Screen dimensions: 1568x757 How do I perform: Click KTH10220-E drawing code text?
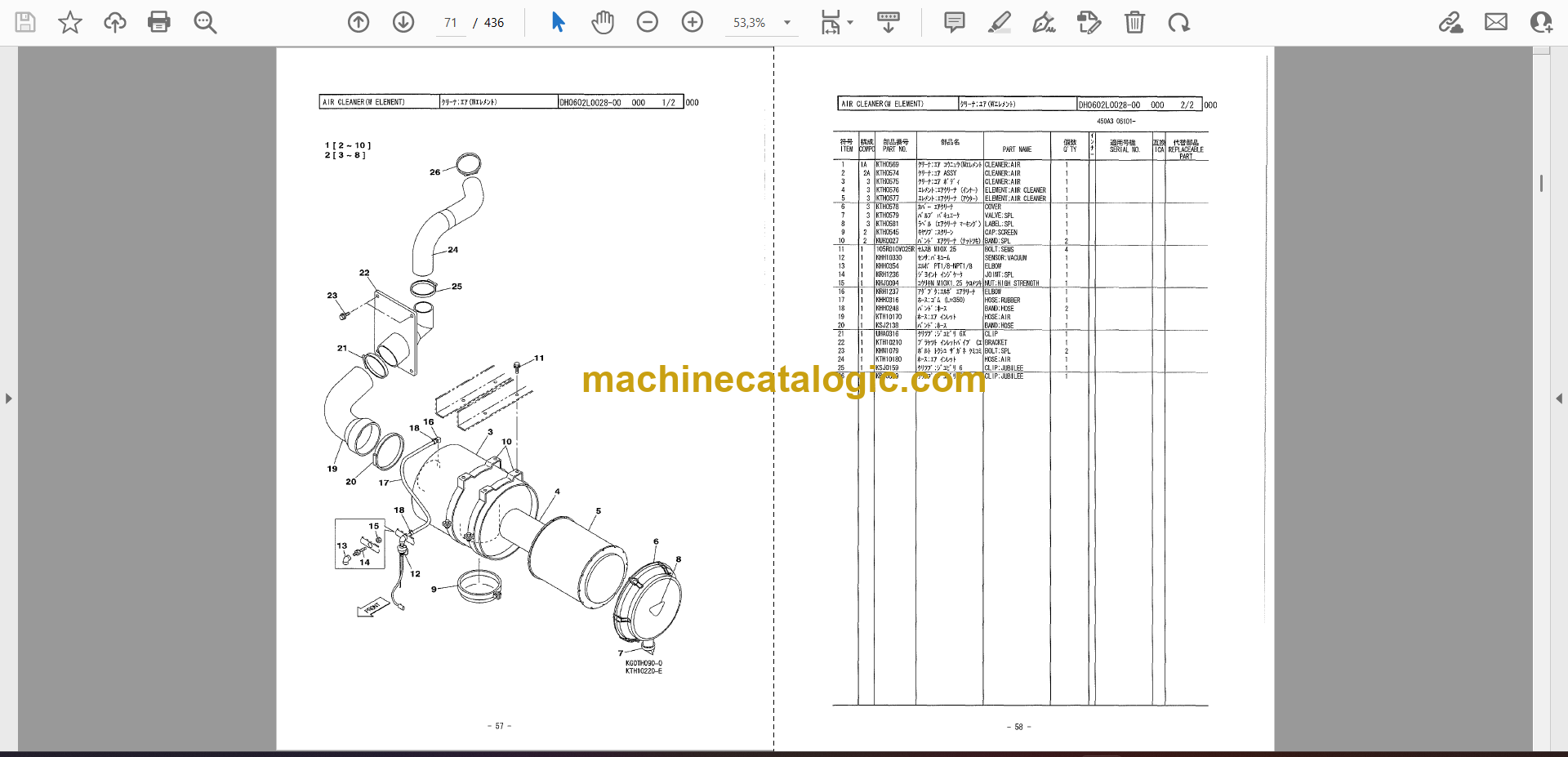coord(644,671)
